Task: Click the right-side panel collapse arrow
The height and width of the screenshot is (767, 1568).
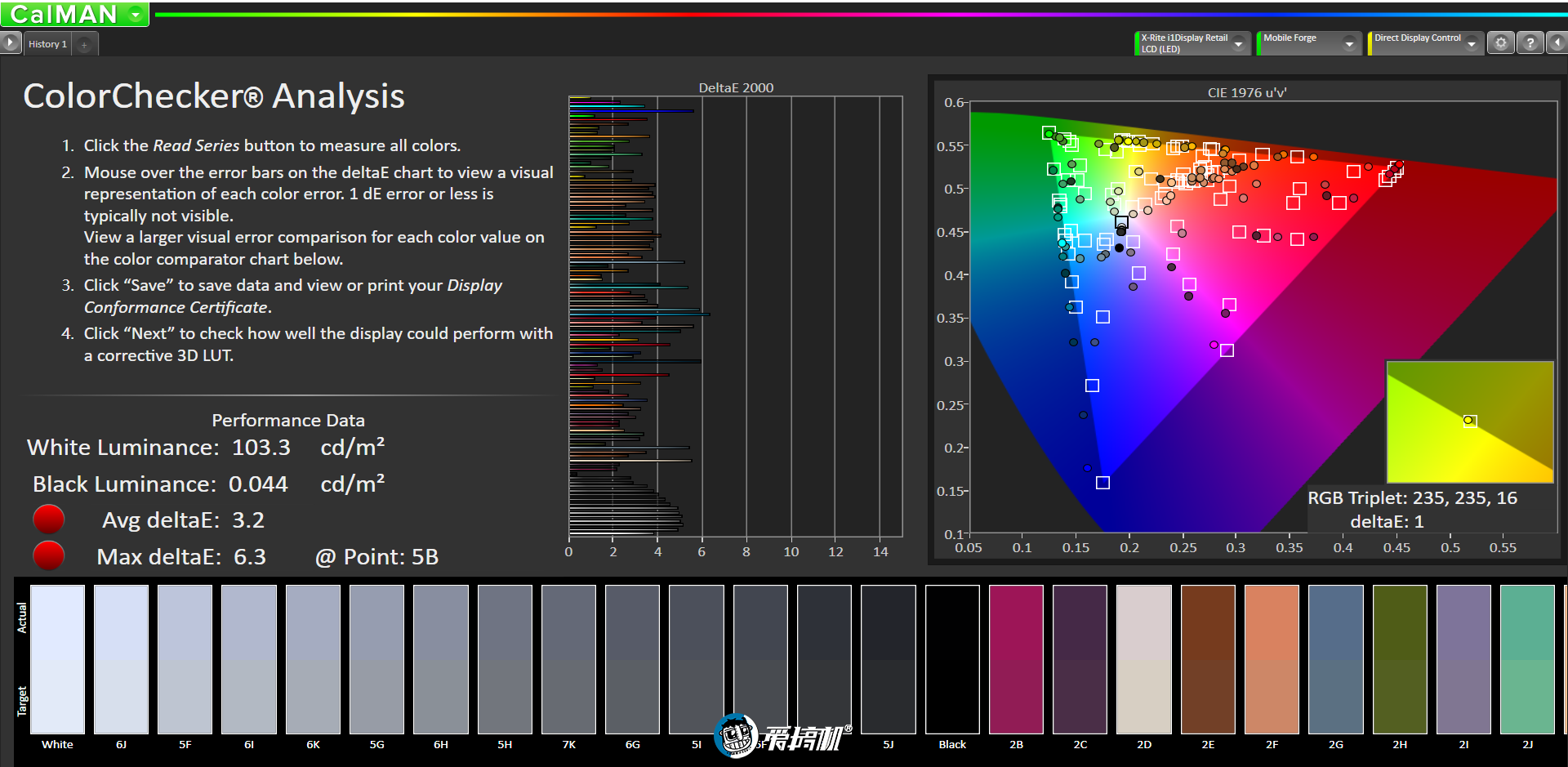Action: point(1557,43)
